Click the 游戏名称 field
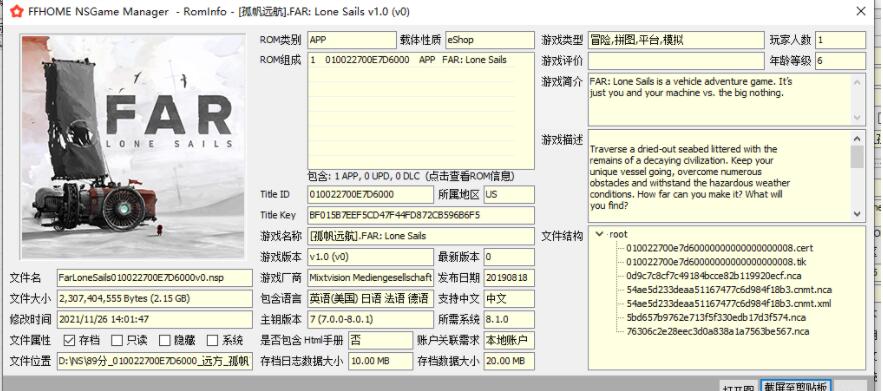 pyautogui.click(x=421, y=236)
